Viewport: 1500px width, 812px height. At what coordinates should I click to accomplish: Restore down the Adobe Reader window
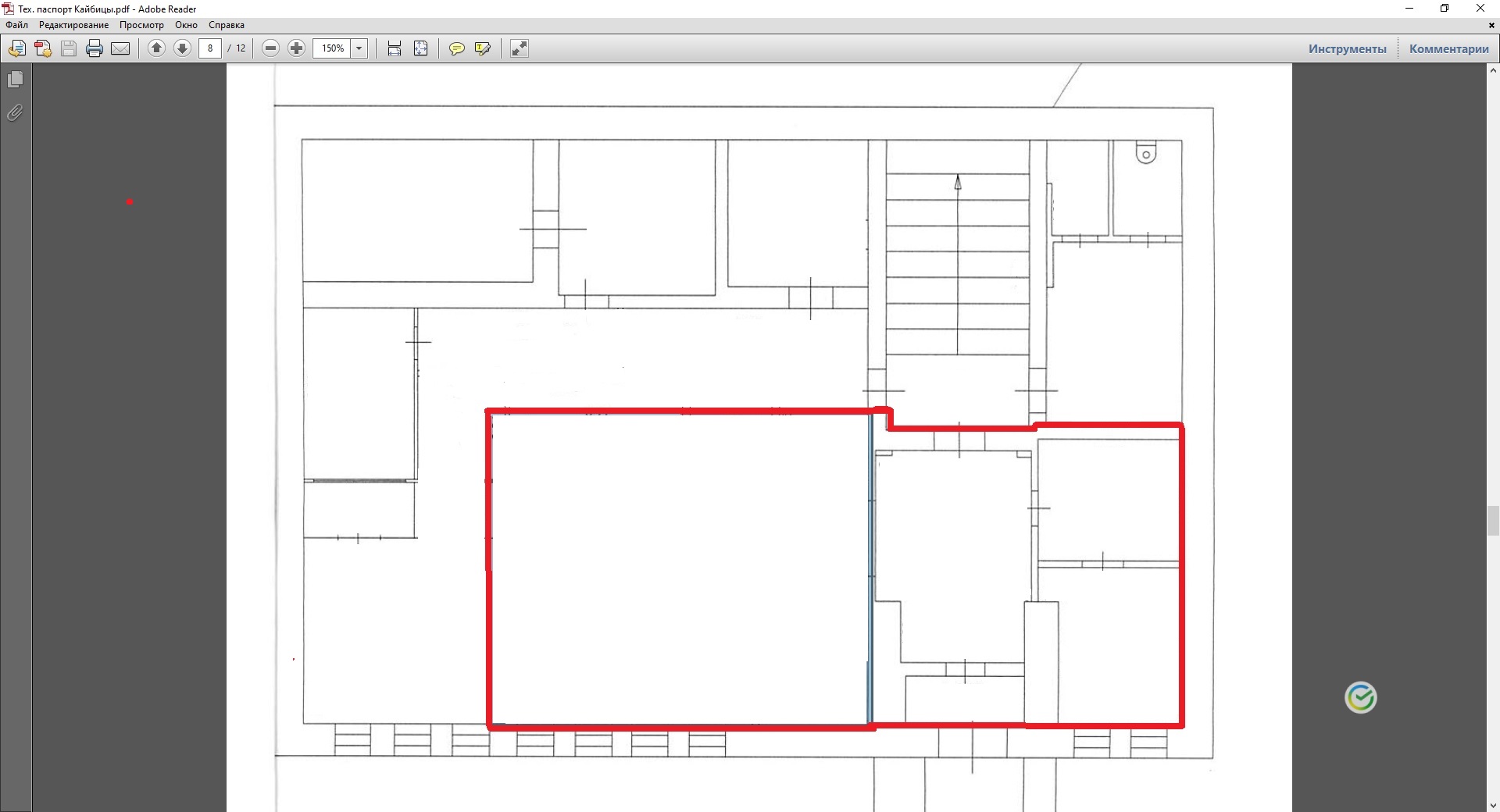[x=1445, y=9]
